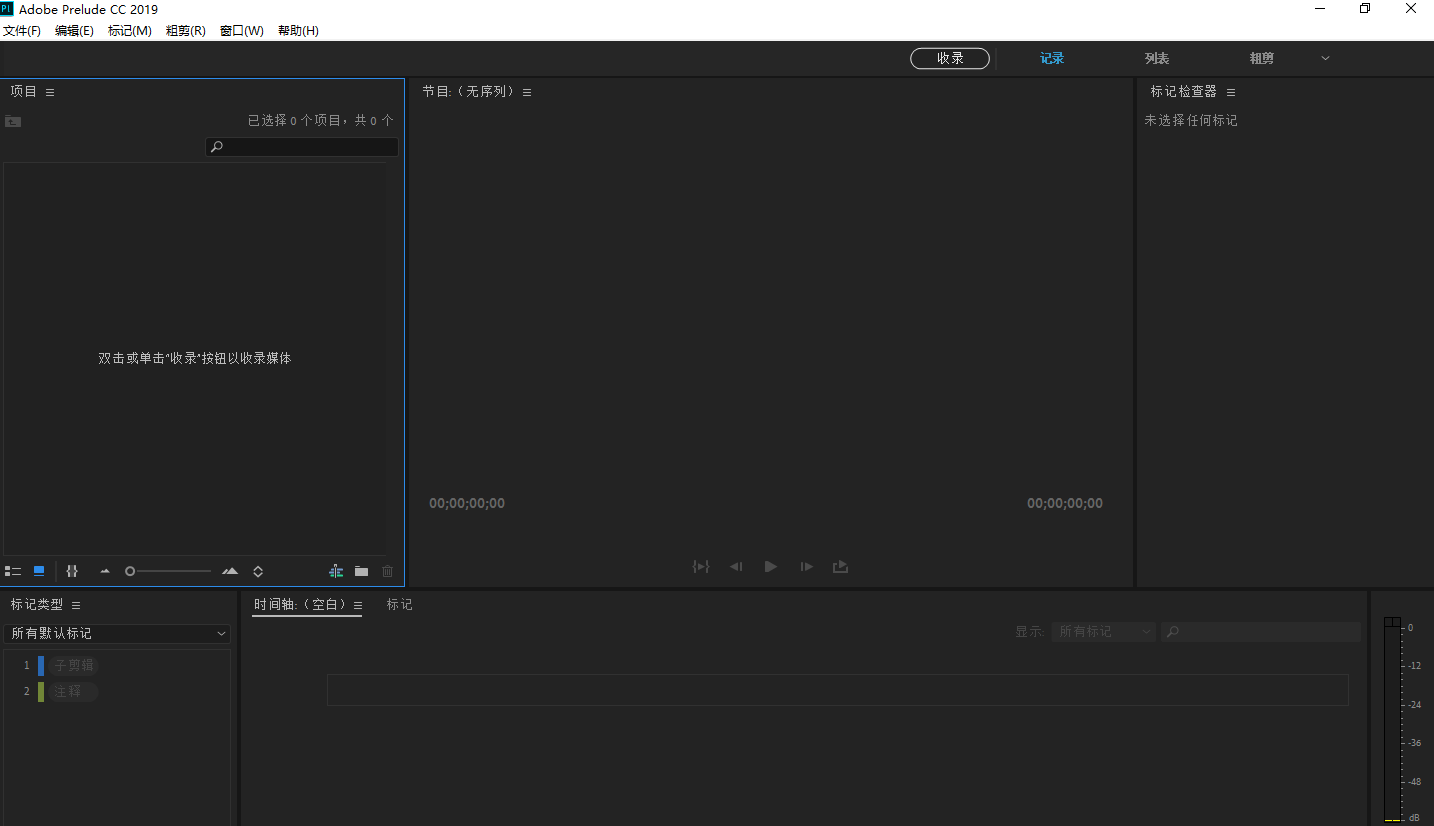Switch Project panel to list view

coord(13,571)
